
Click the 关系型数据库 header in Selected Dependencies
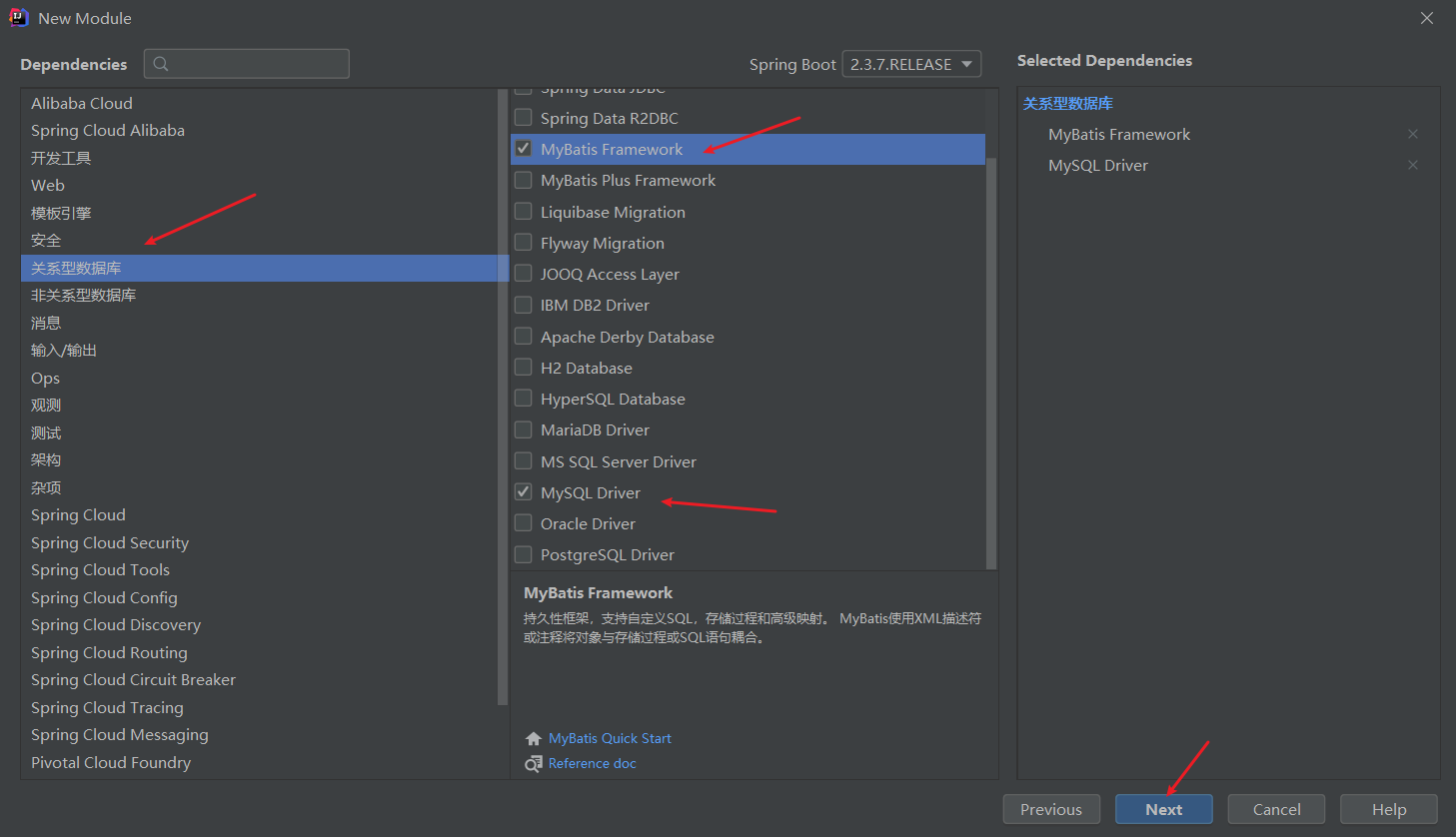(1068, 103)
